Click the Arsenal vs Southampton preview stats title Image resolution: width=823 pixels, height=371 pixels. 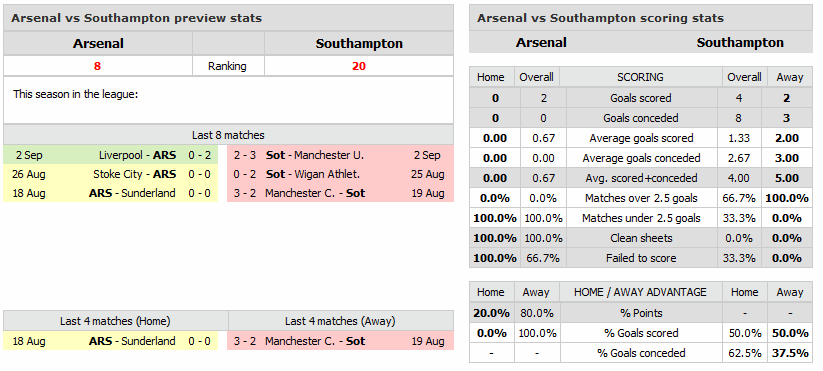tap(136, 18)
